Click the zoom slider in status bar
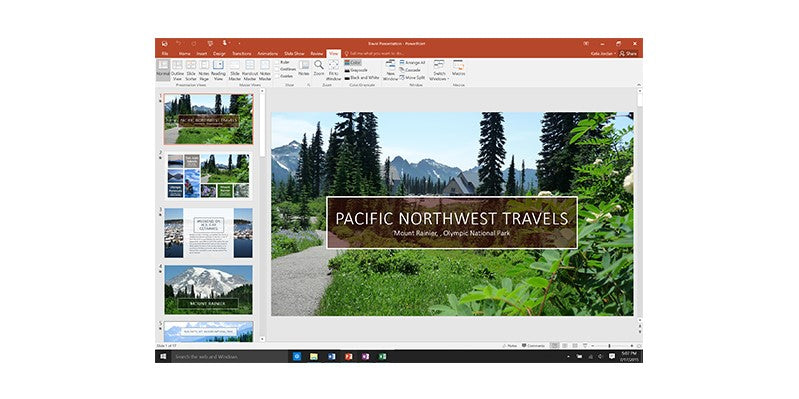799x399 pixels. [x=610, y=345]
